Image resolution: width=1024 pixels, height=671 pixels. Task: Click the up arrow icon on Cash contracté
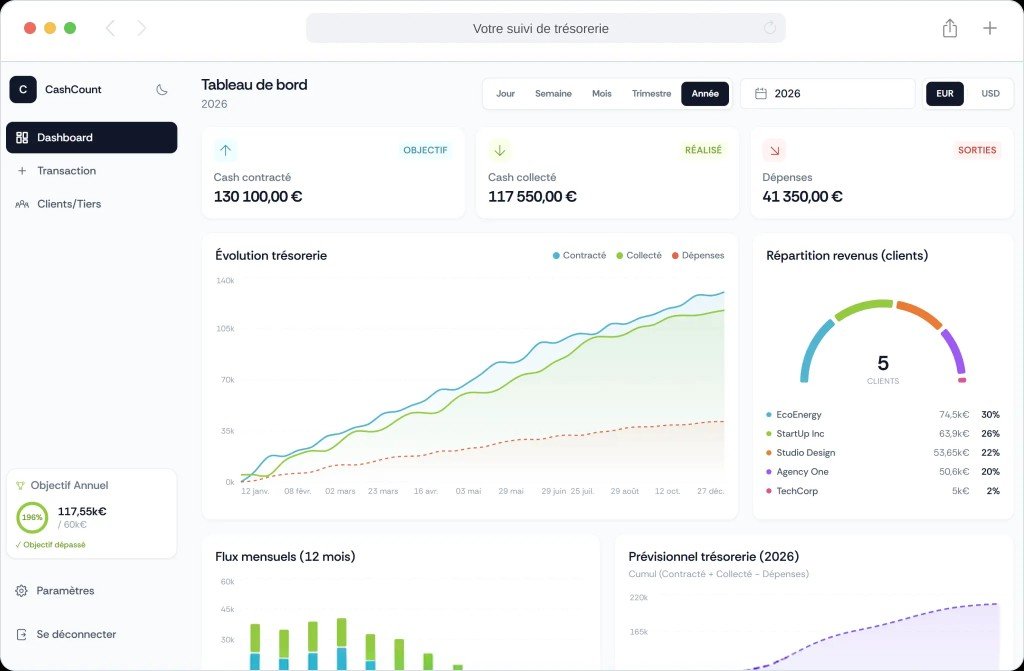coord(225,150)
